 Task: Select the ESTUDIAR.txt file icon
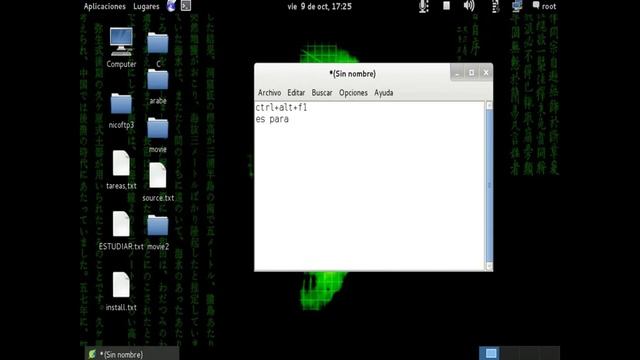121,224
